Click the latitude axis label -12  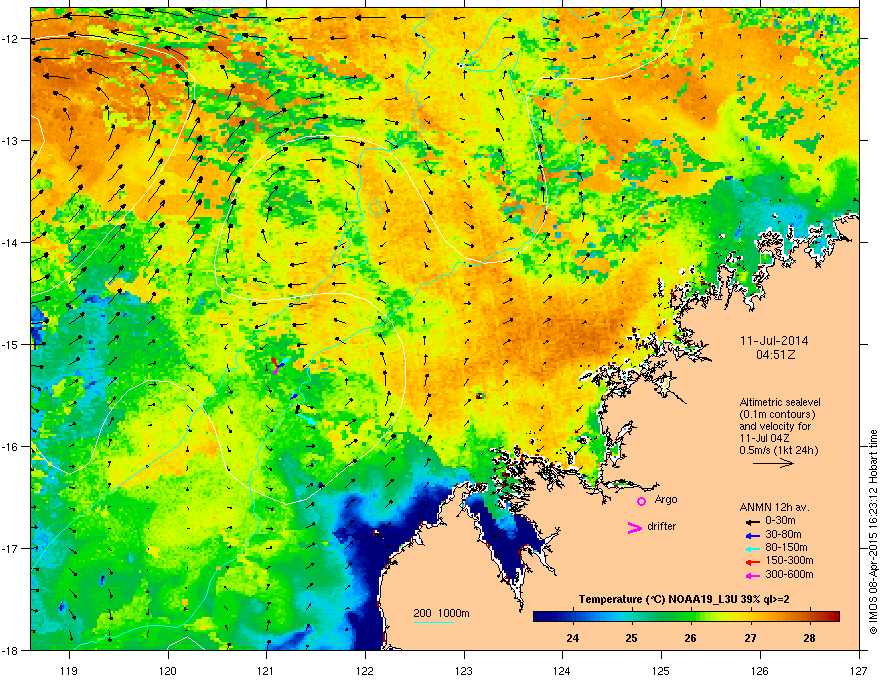click(x=10, y=39)
